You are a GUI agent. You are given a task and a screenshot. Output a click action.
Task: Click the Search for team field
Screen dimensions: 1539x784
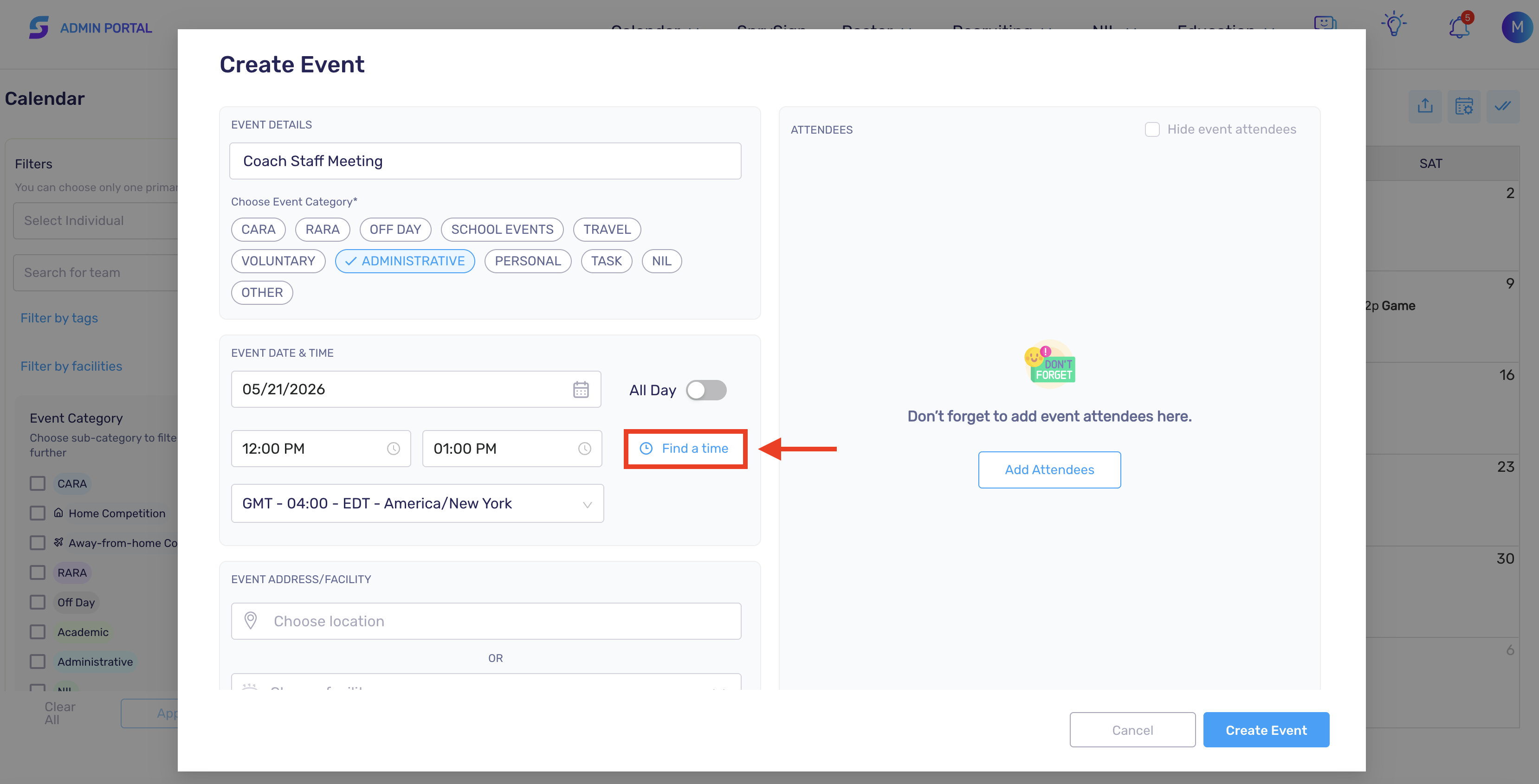[x=96, y=273]
